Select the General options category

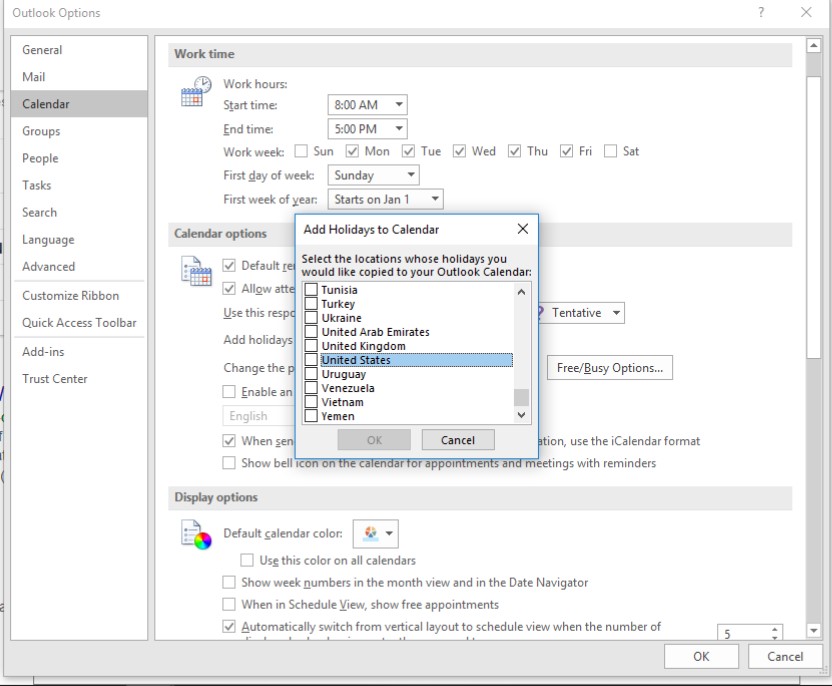click(x=79, y=50)
